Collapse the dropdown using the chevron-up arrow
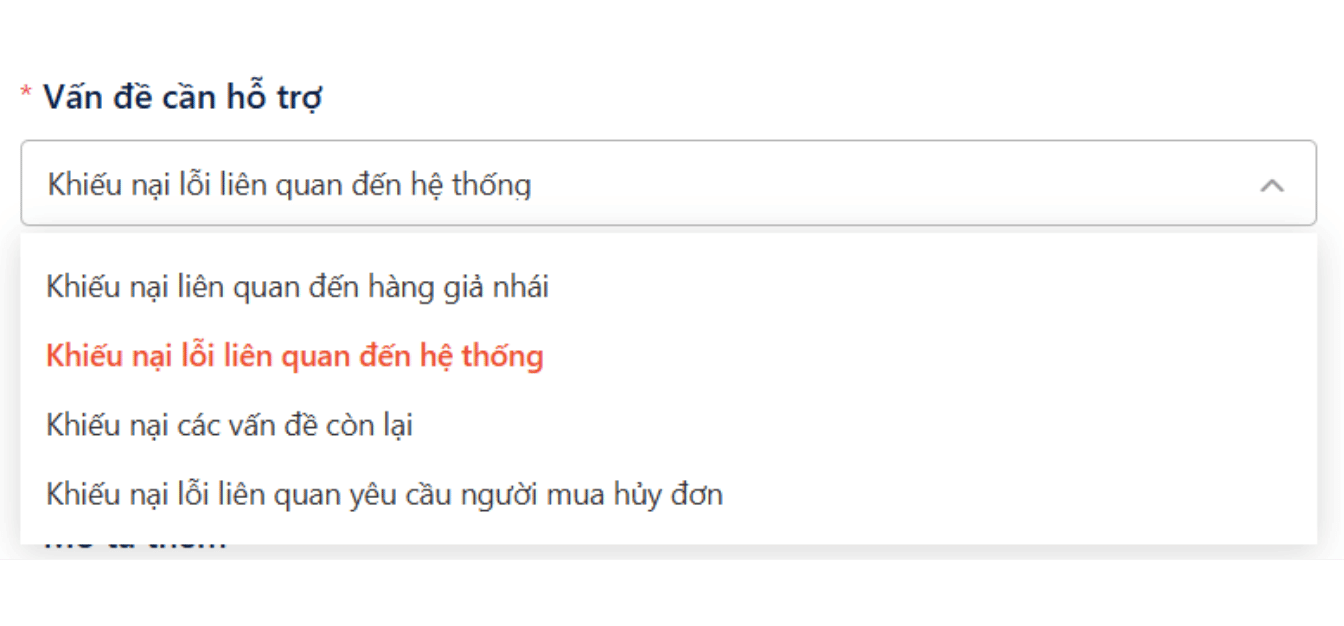The image size is (1344, 626). 1271,185
